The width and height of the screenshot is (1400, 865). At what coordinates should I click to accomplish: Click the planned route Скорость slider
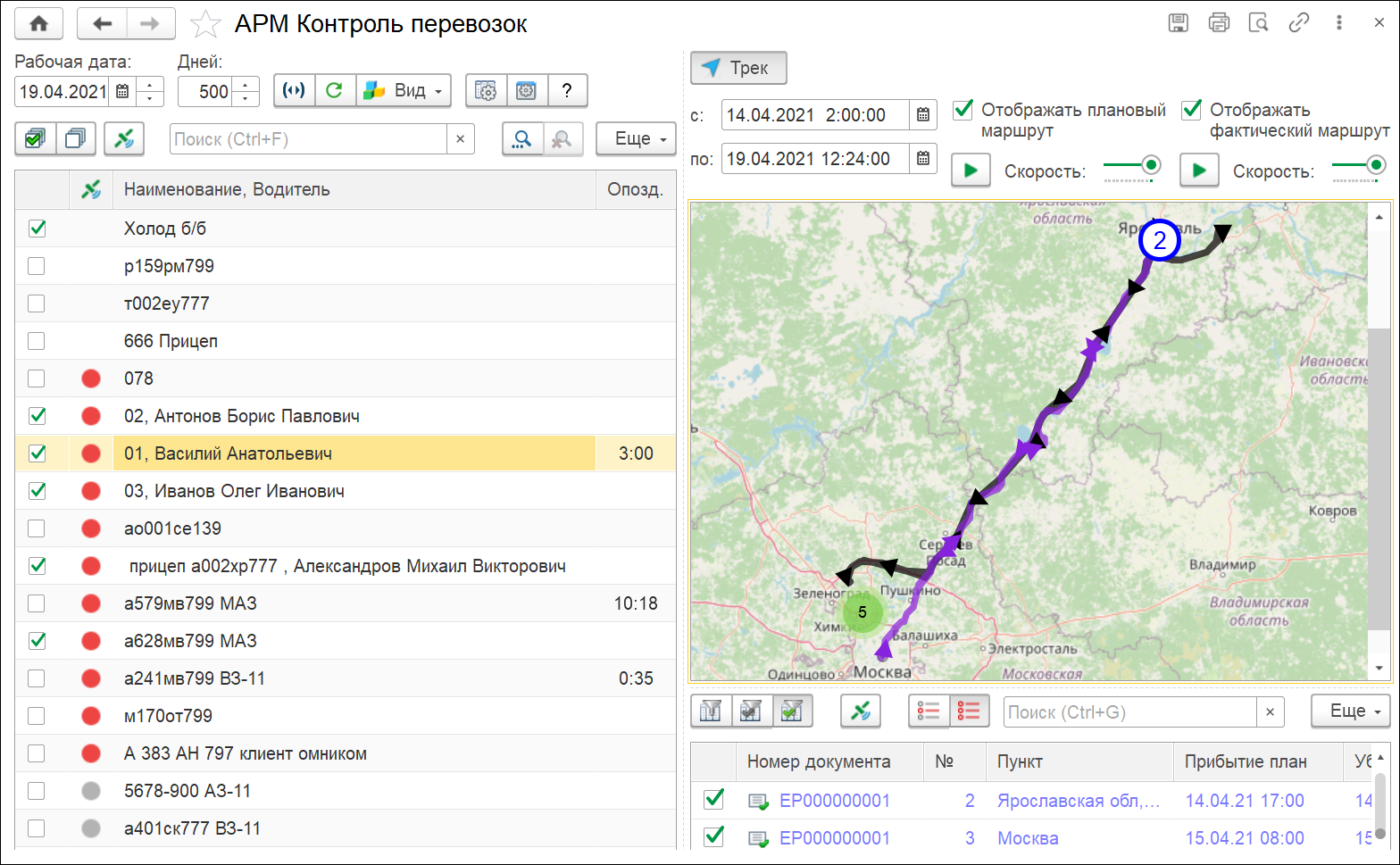[1131, 165]
